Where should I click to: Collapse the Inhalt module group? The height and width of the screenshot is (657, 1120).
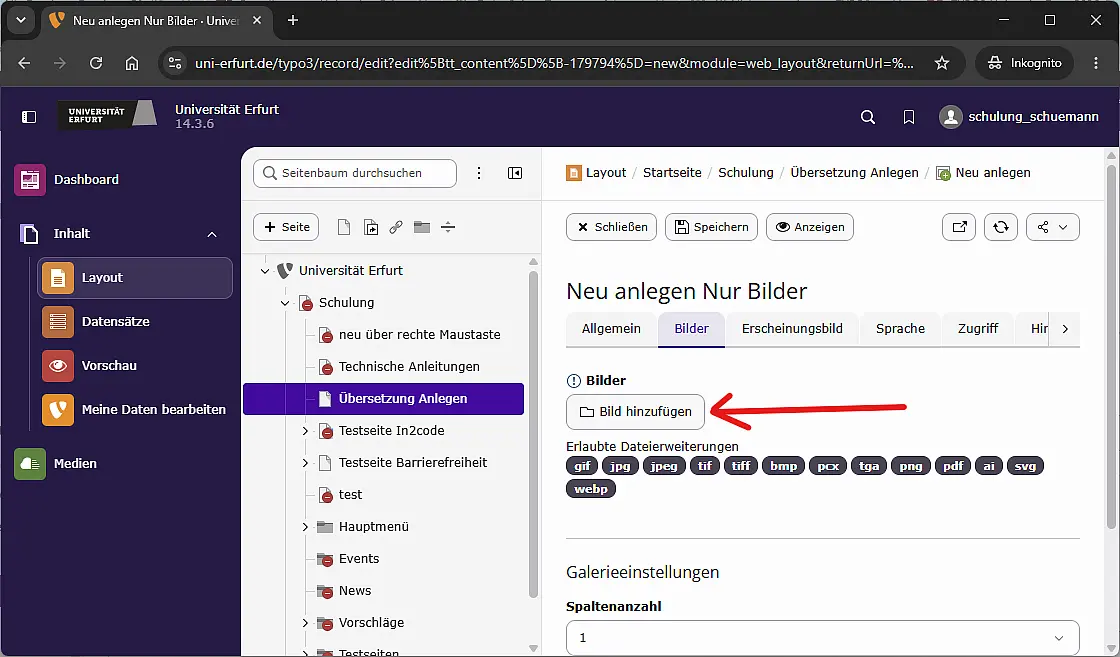click(x=212, y=234)
